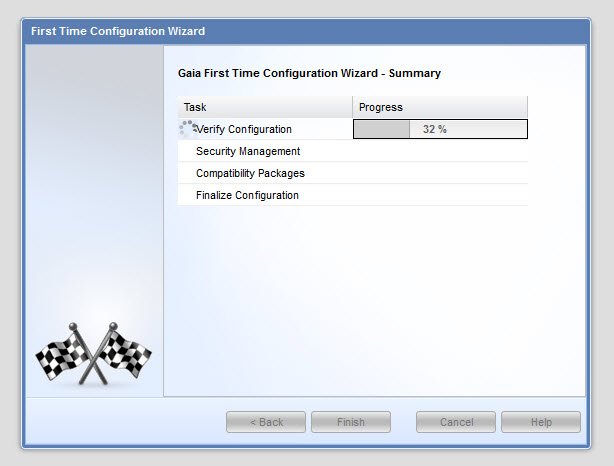Select the Verify Configuration task row

pos(352,129)
